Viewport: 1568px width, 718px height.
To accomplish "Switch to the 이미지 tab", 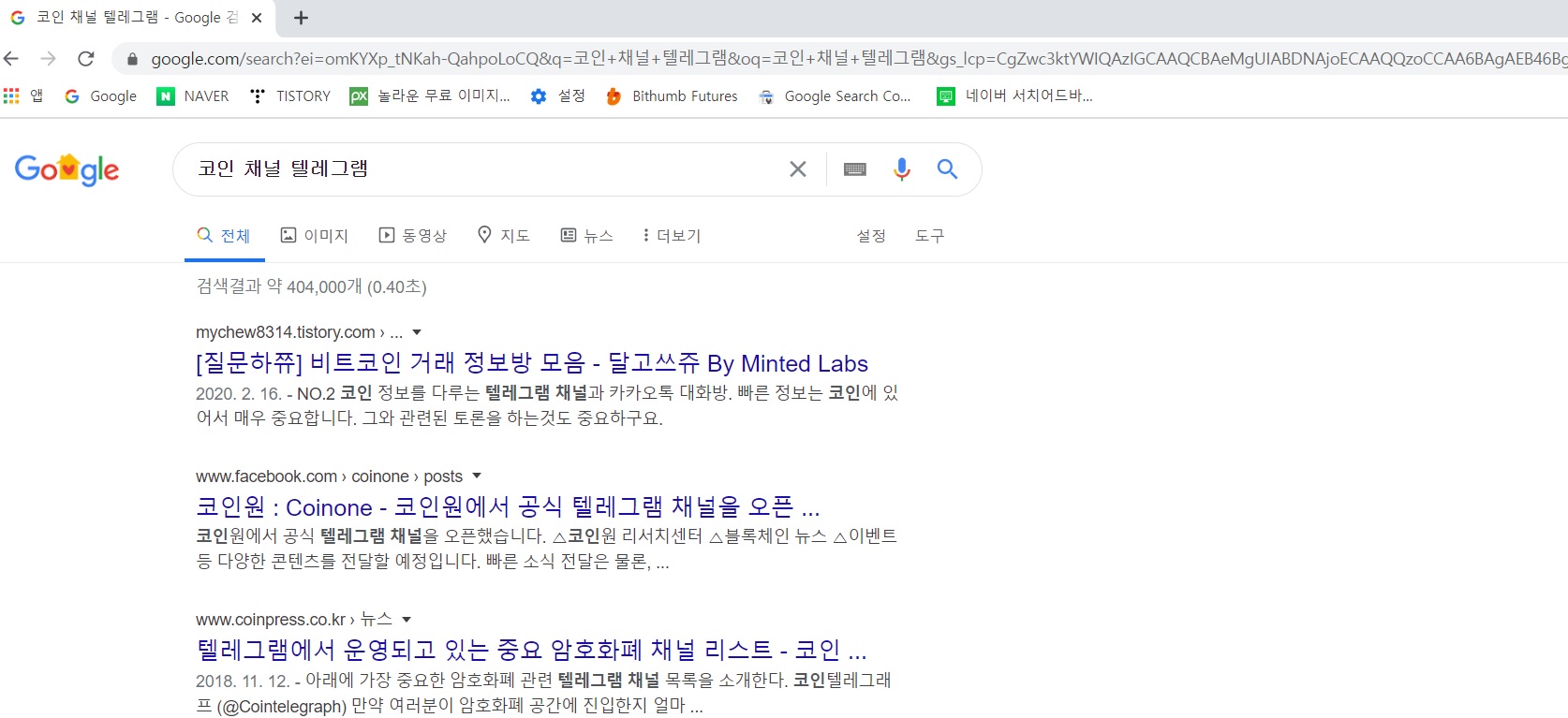I will 315,236.
